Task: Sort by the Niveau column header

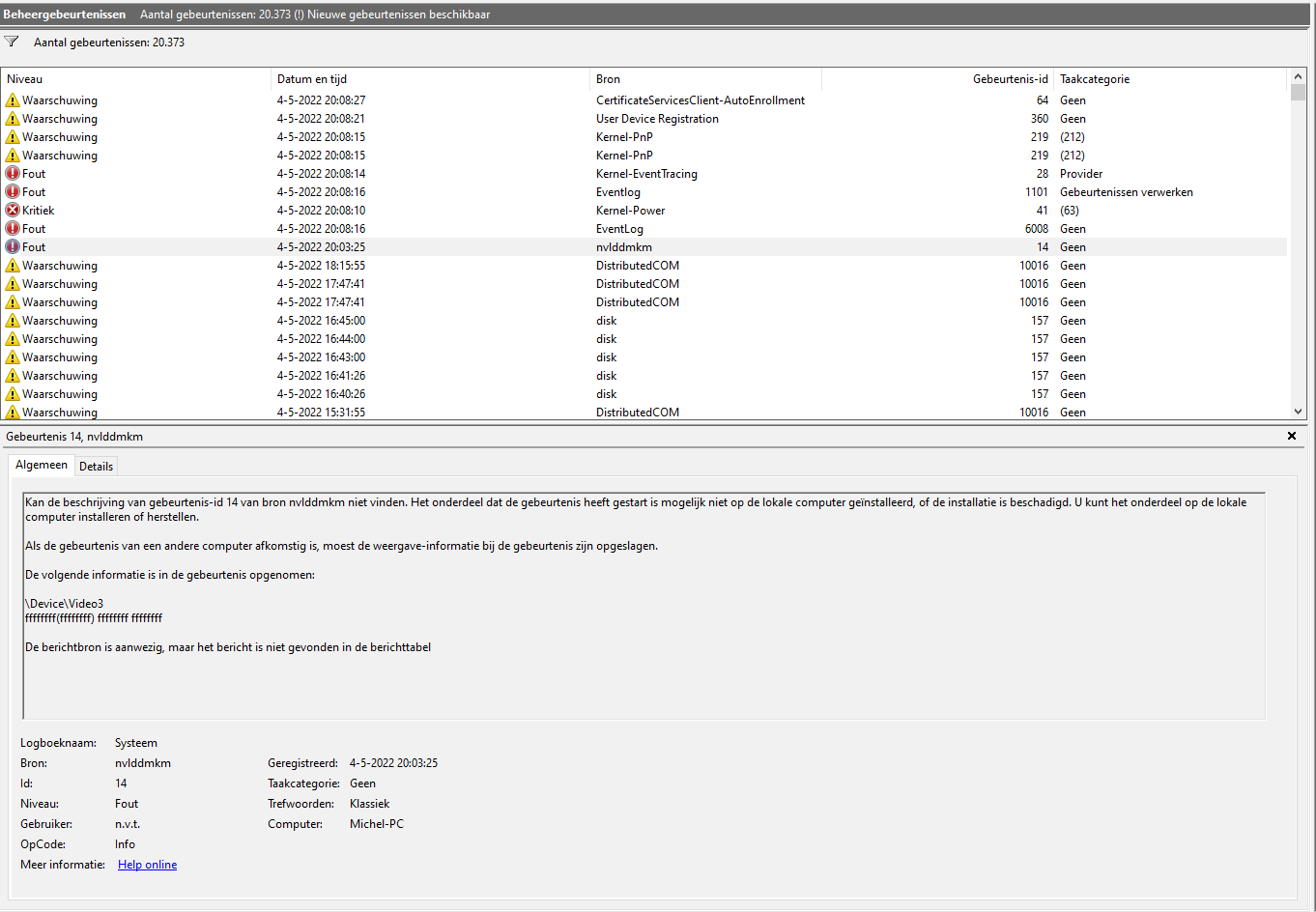Action: [x=137, y=79]
